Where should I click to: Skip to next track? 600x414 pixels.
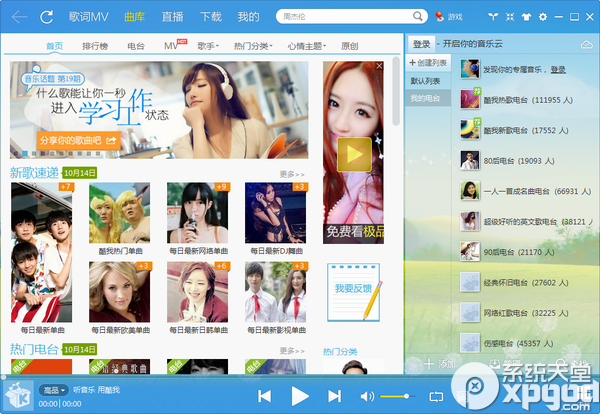coord(334,396)
